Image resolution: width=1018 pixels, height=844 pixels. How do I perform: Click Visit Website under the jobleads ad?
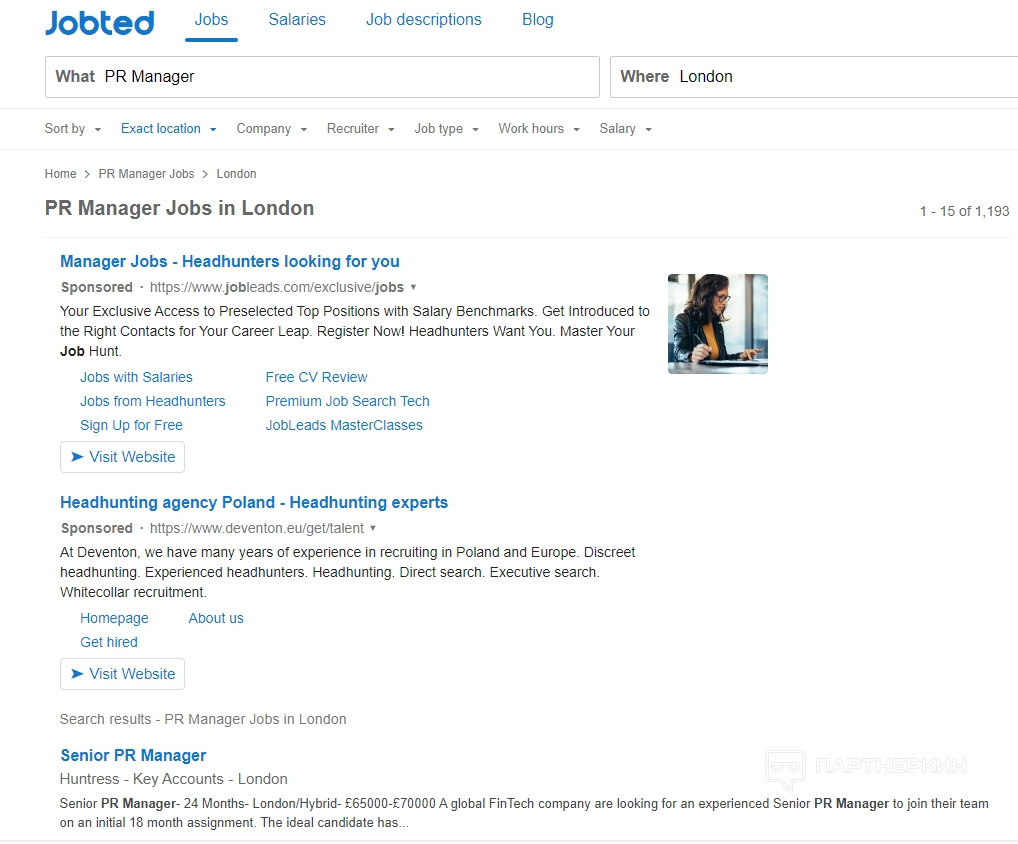click(x=122, y=457)
